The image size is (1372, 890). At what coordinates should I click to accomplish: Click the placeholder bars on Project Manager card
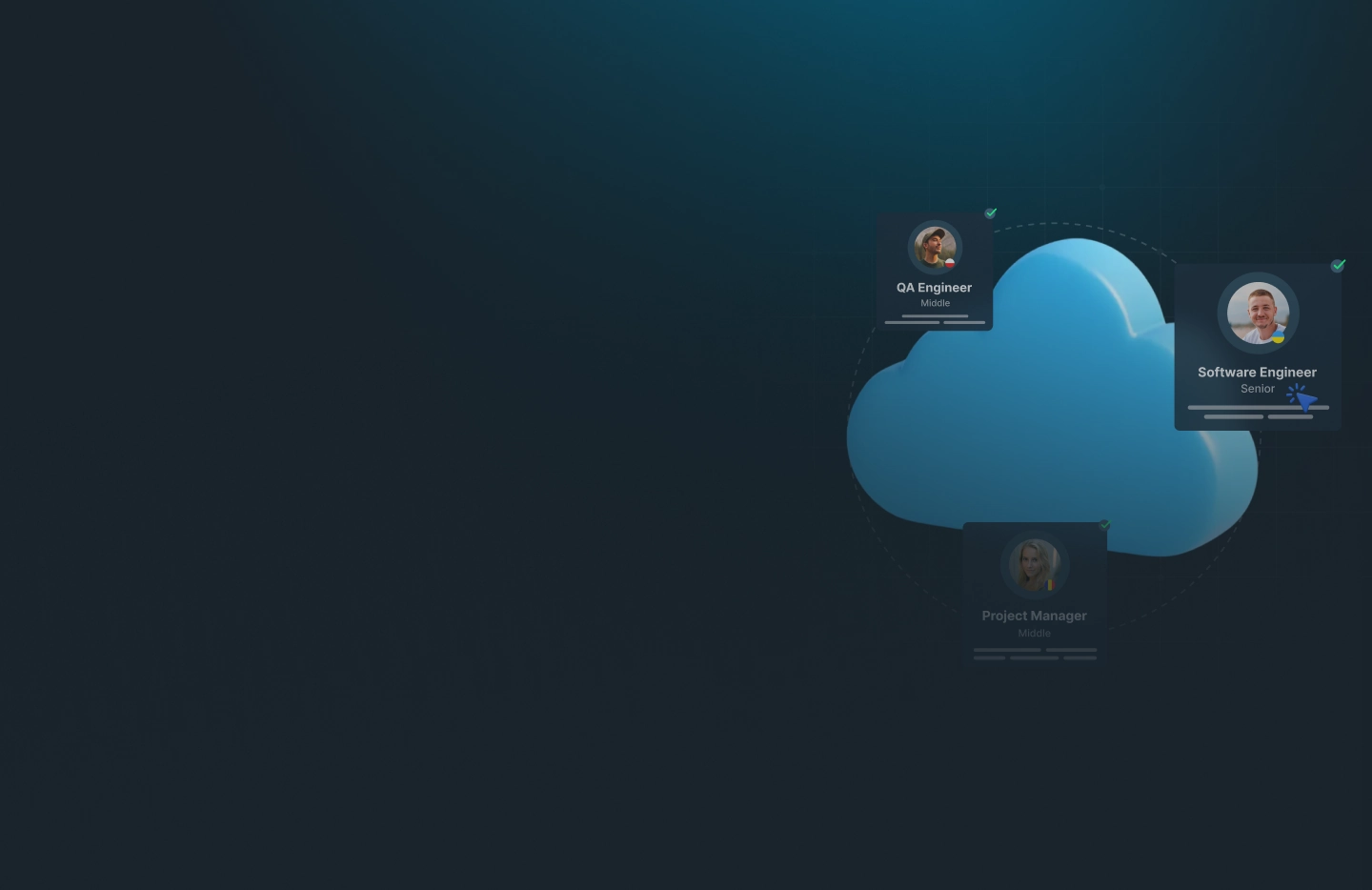tap(1035, 654)
